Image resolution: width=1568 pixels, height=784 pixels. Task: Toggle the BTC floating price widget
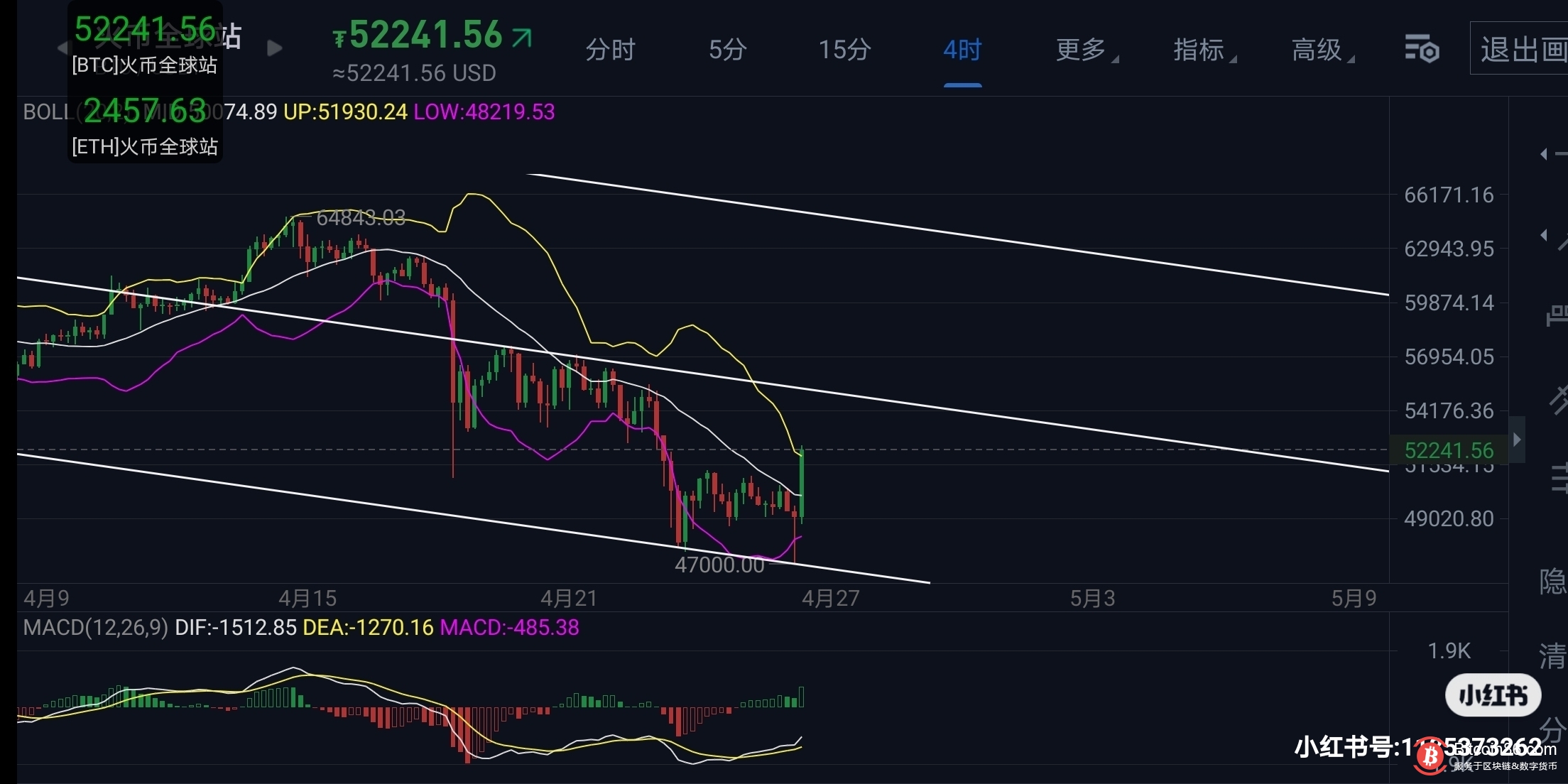pyautogui.click(x=145, y=44)
